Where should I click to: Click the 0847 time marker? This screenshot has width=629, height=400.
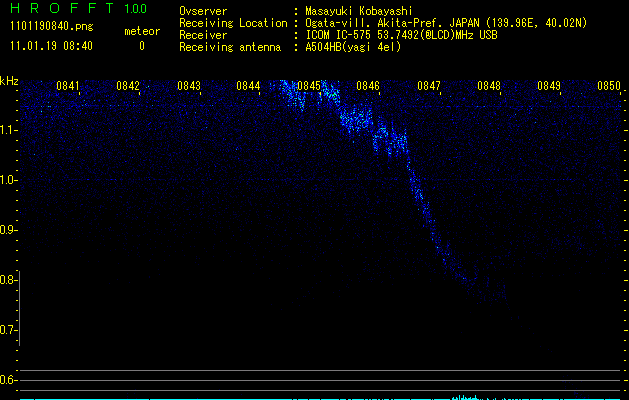click(x=428, y=86)
